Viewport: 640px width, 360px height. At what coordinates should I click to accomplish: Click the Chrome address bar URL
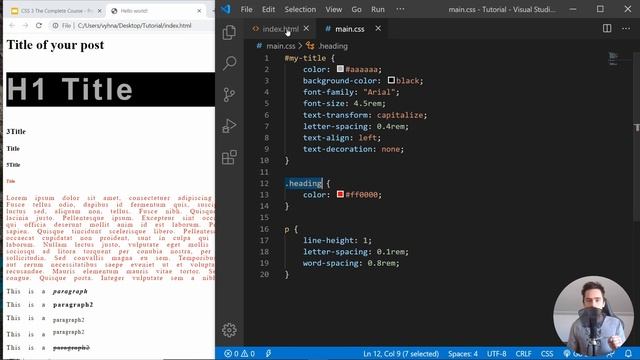tap(134, 25)
